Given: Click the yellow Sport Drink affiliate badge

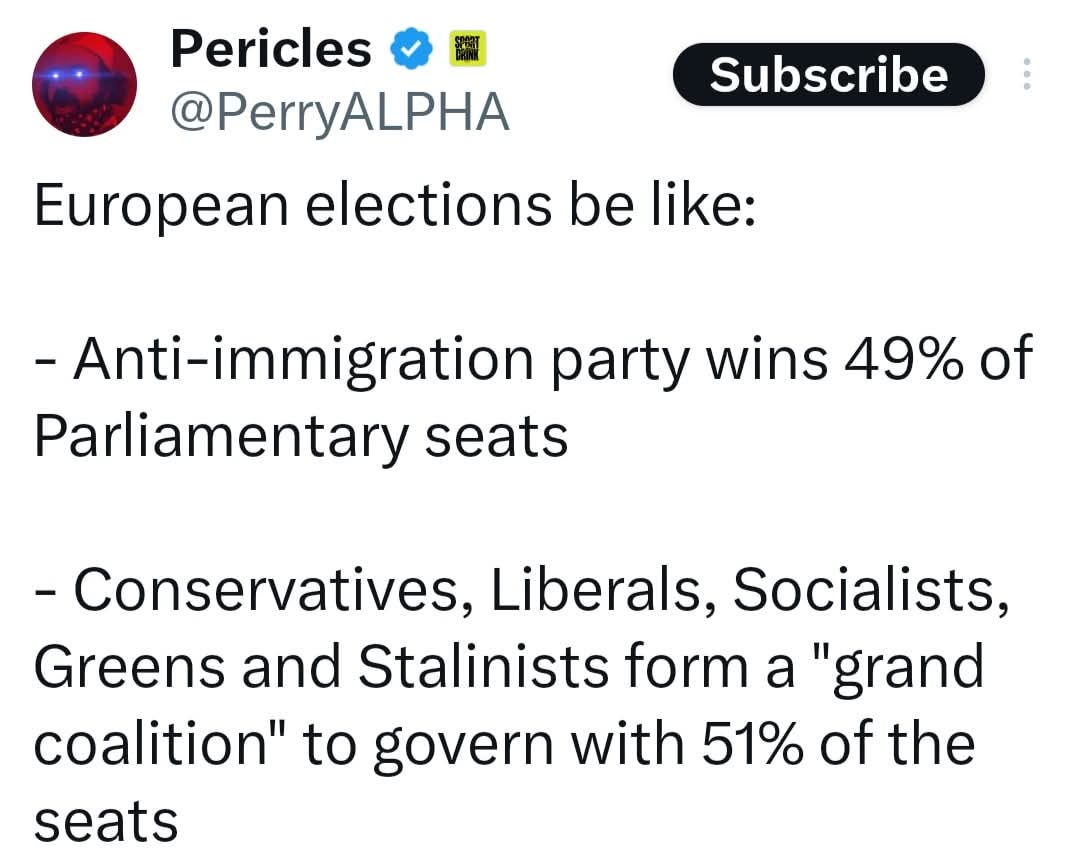Looking at the screenshot, I should pyautogui.click(x=468, y=49).
